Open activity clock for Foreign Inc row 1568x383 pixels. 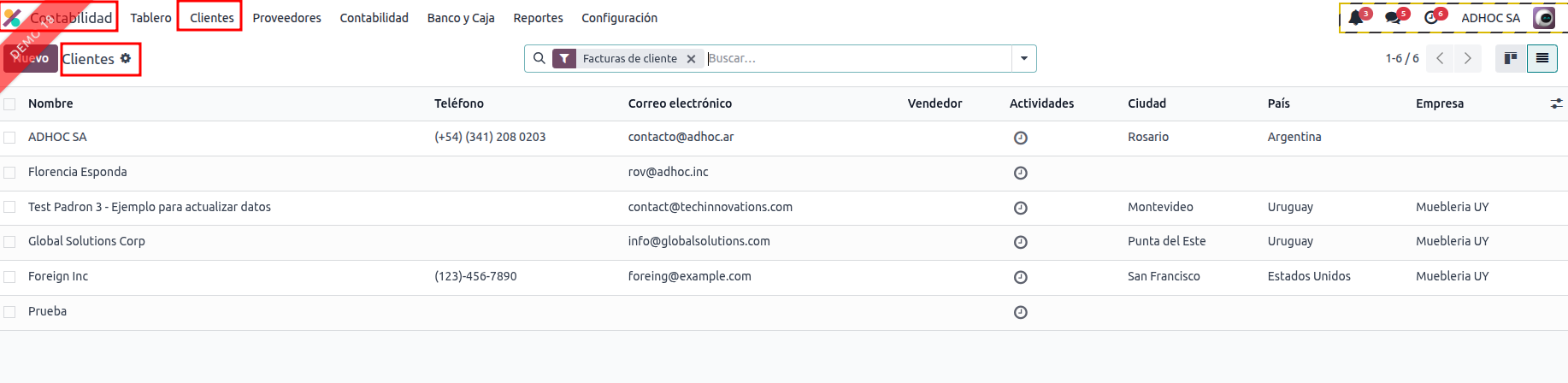pyautogui.click(x=1020, y=277)
